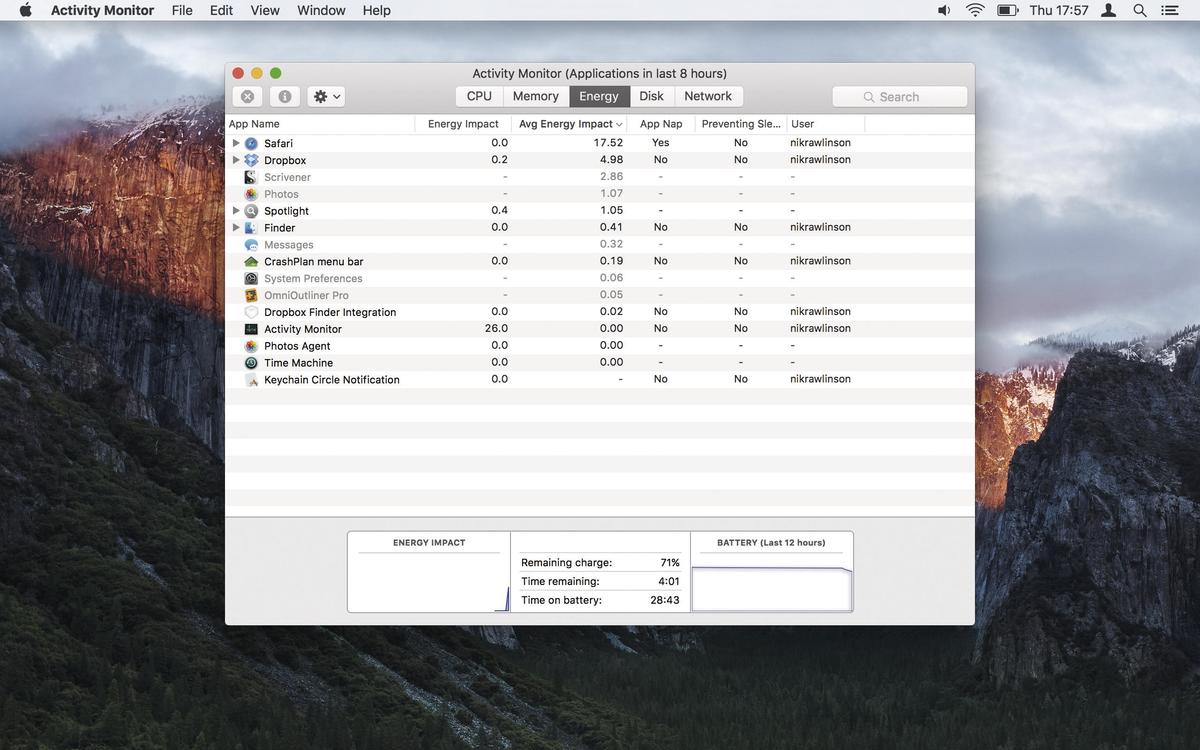Click the Photos Agent icon
This screenshot has width=1200, height=750.
coord(251,346)
